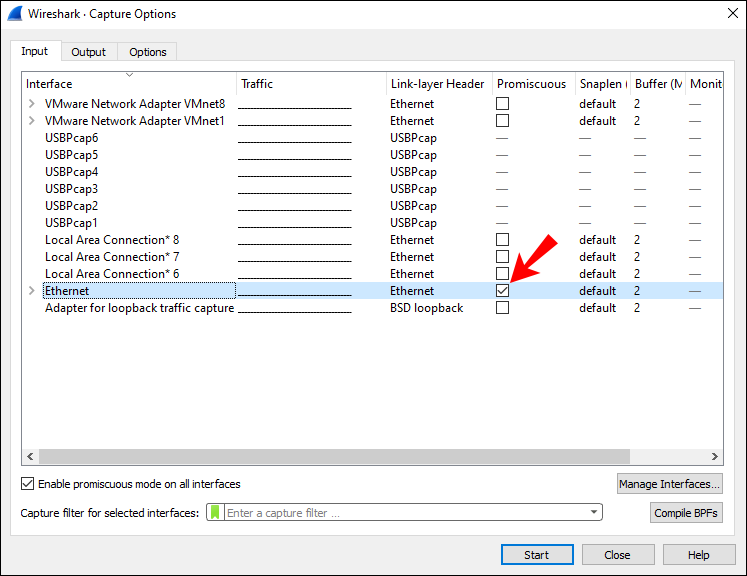Viewport: 747px width, 576px height.
Task: Open the capture filter dropdown arrow
Action: (x=594, y=512)
